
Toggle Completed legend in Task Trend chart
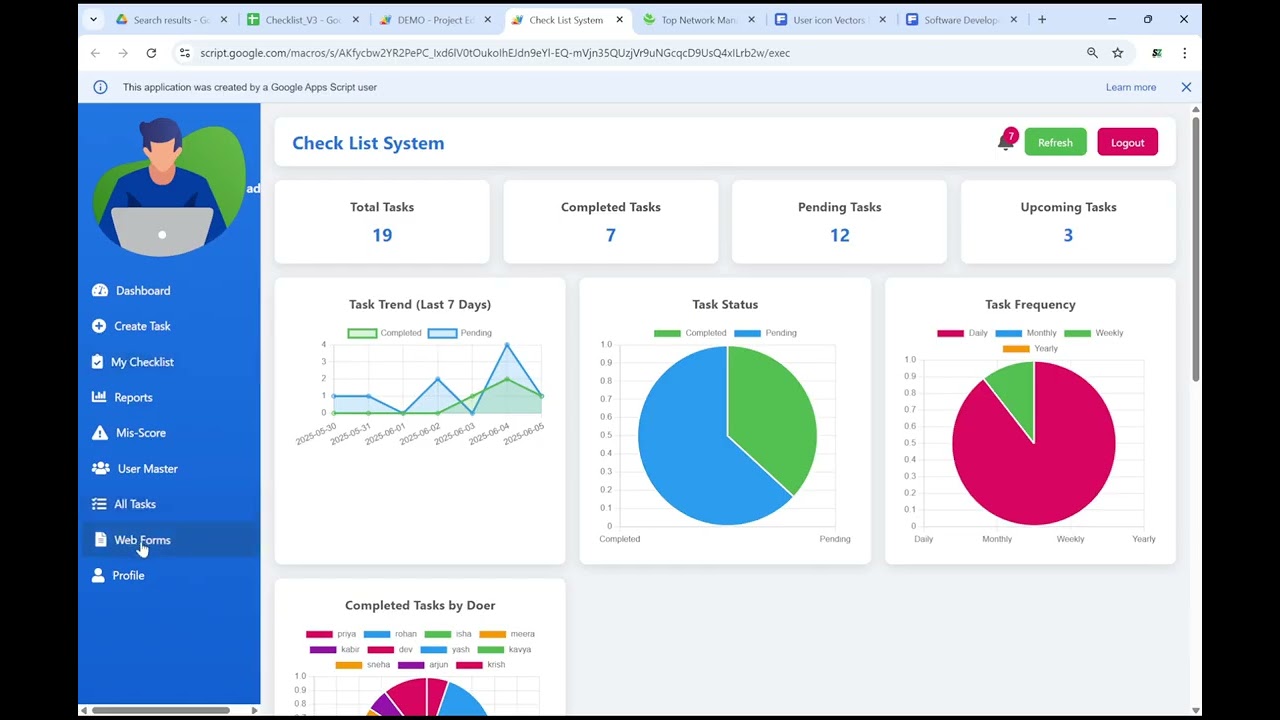(385, 333)
